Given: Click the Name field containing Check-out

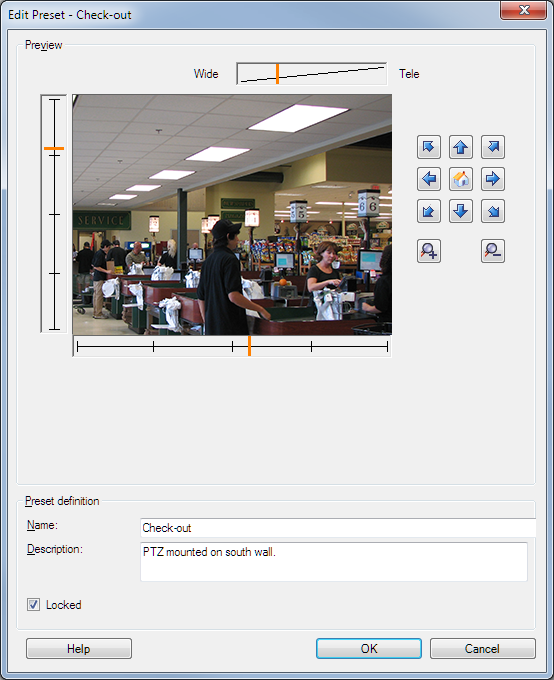Looking at the screenshot, I should pyautogui.click(x=338, y=528).
